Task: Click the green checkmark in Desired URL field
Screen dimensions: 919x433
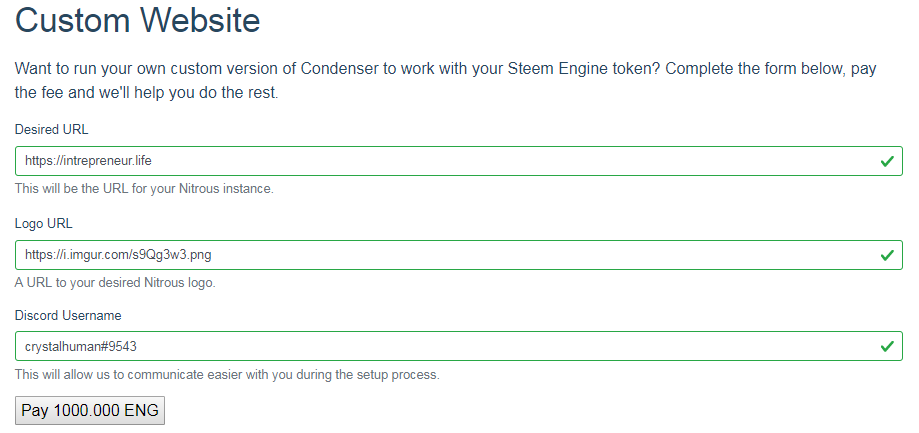Action: (x=887, y=161)
